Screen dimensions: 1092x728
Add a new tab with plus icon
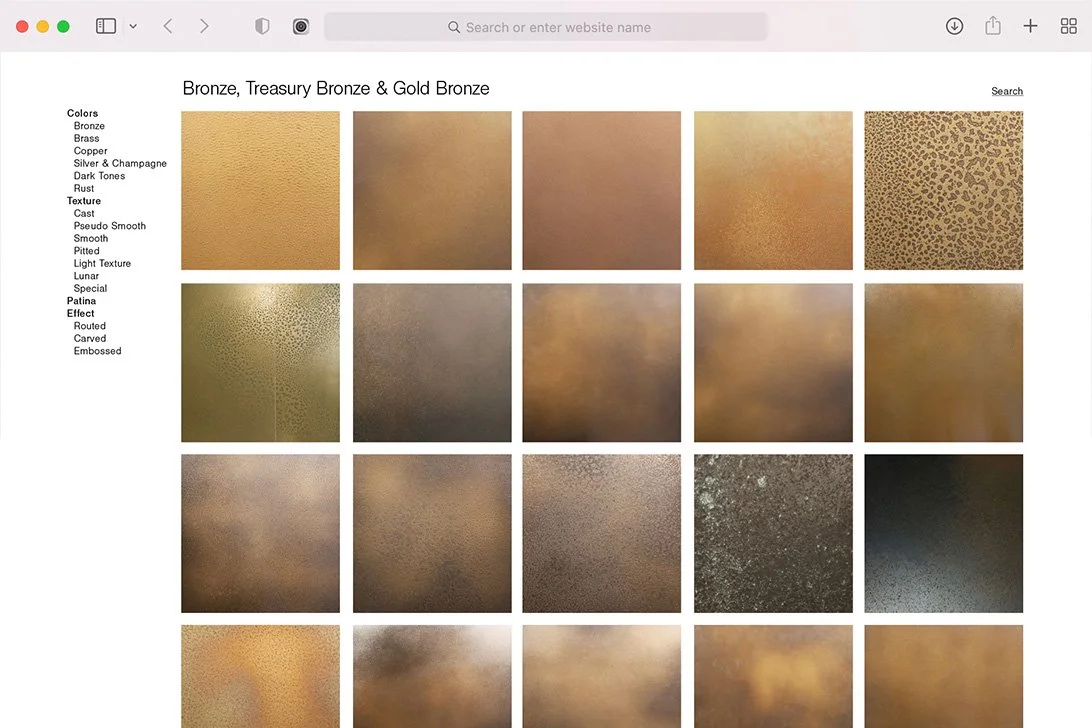[1030, 26]
